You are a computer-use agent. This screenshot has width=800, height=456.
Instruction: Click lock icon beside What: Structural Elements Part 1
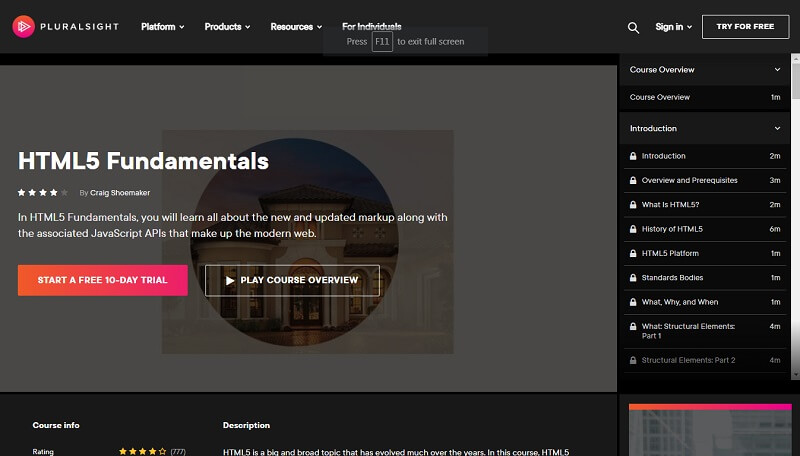pyautogui.click(x=633, y=326)
